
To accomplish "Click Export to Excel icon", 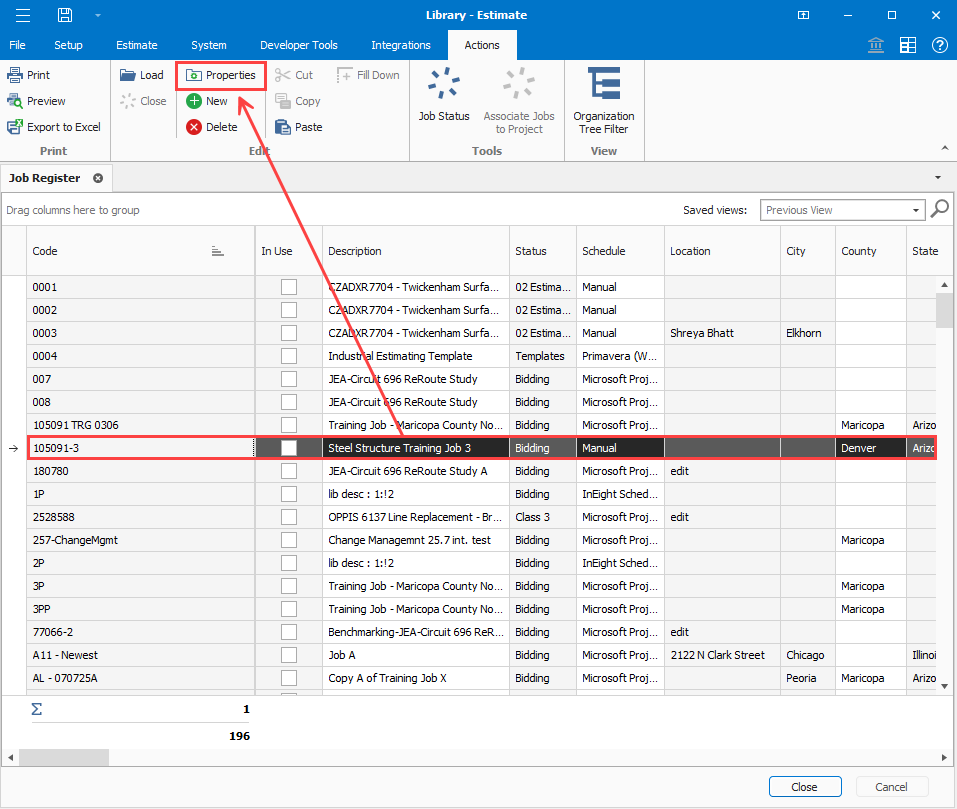I will [55, 127].
